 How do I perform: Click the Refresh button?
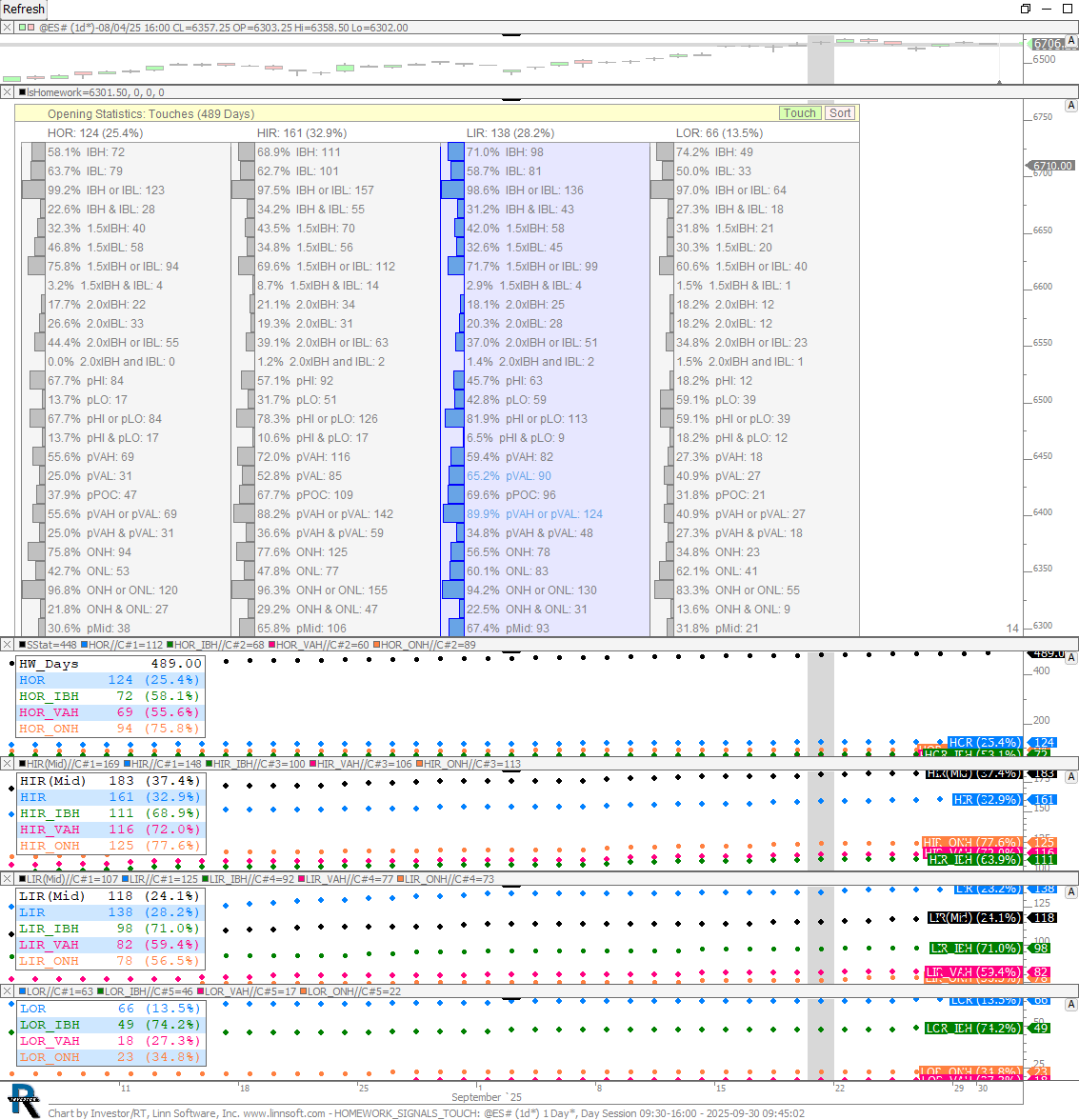tap(24, 9)
